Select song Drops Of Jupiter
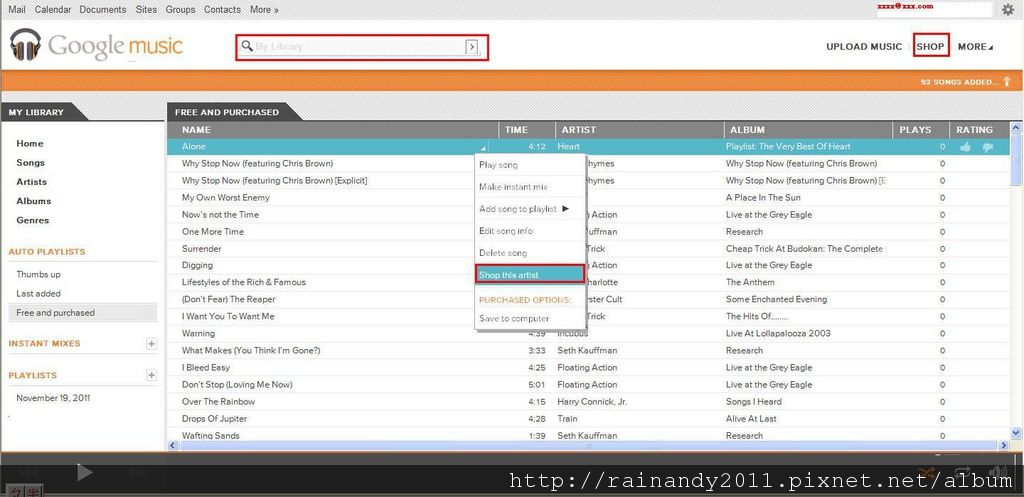 tap(214, 419)
